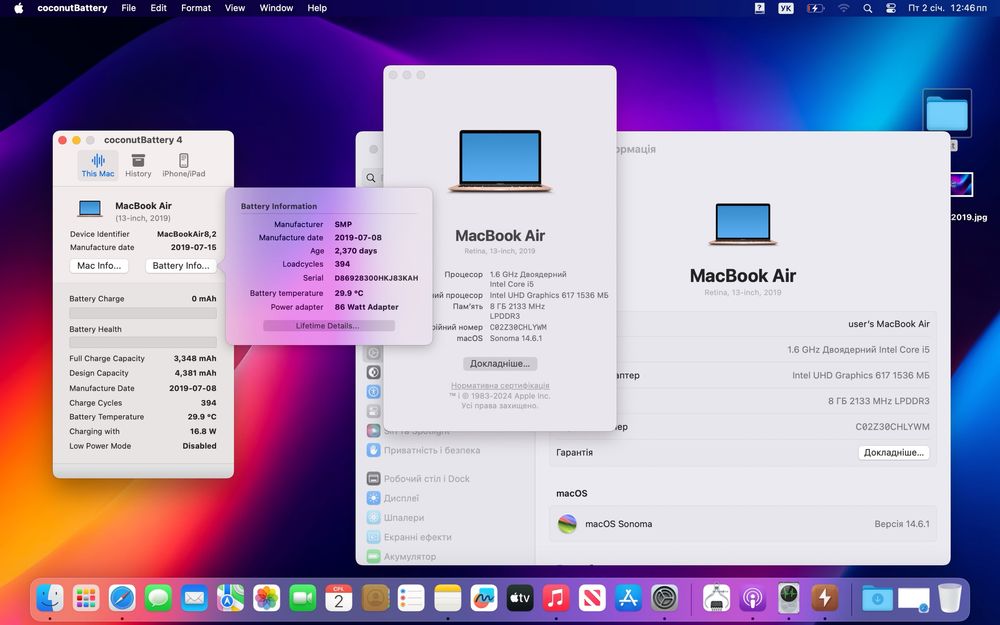1000x625 pixels.
Task: Click the УК input language indicator
Action: point(786,8)
